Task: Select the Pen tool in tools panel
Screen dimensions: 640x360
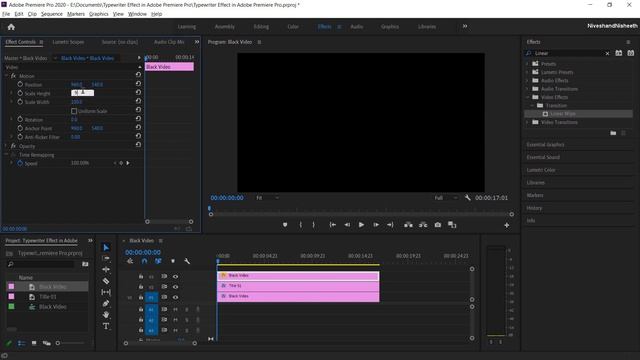Action: (x=106, y=303)
